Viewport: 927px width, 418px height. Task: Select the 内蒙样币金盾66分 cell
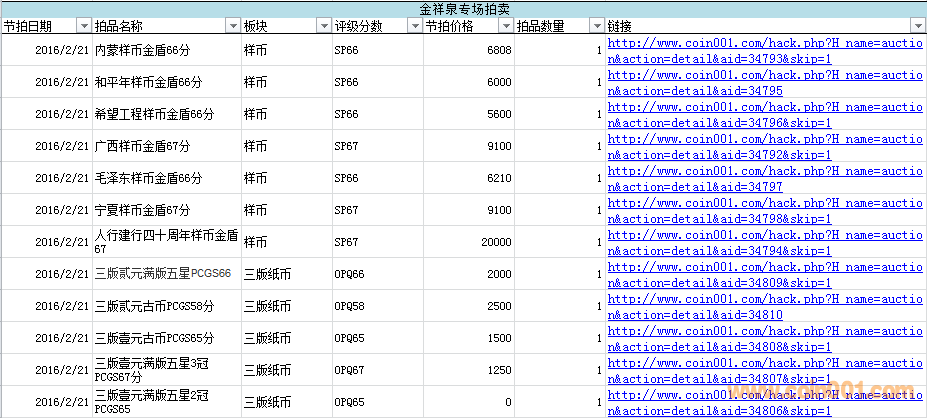point(148,50)
